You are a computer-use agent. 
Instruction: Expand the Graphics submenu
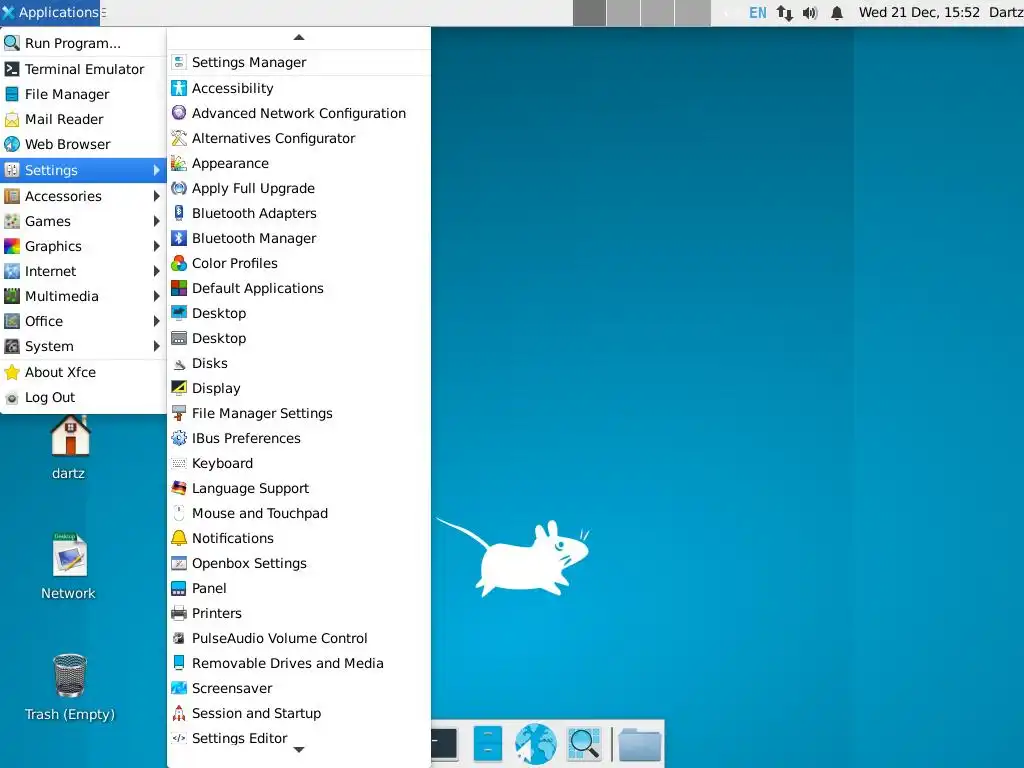click(83, 246)
